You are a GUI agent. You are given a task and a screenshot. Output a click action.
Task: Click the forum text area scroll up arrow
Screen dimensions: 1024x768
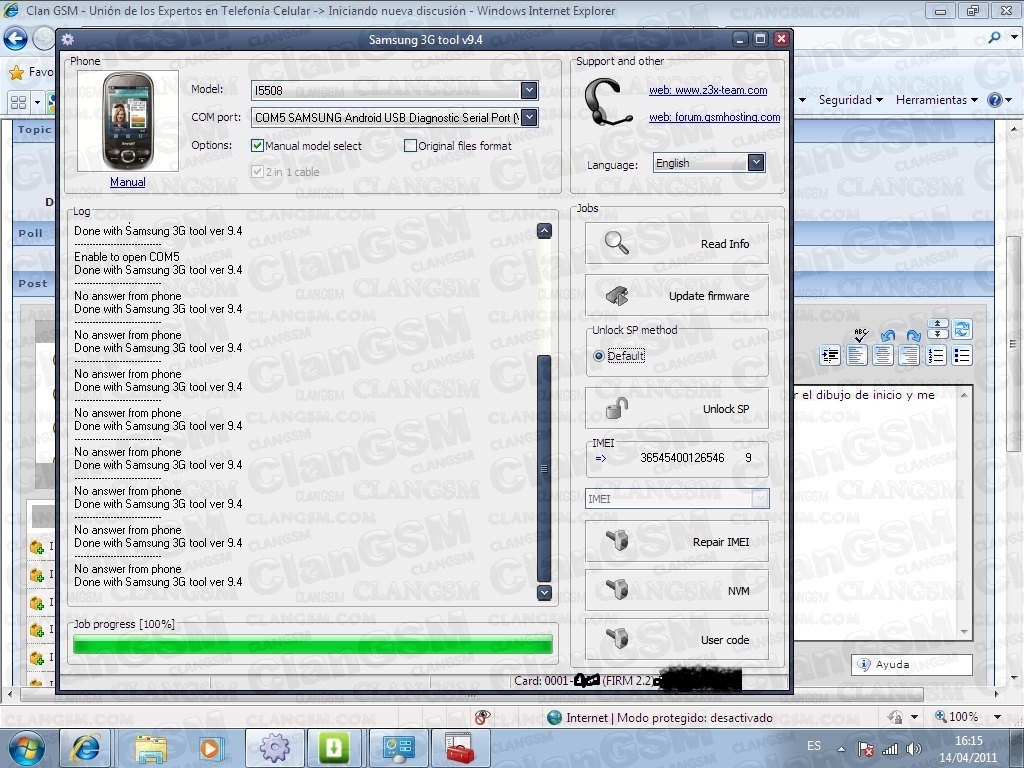point(964,395)
